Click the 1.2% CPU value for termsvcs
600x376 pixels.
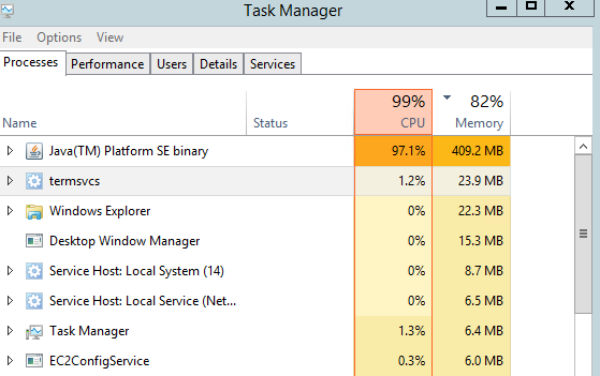click(412, 181)
